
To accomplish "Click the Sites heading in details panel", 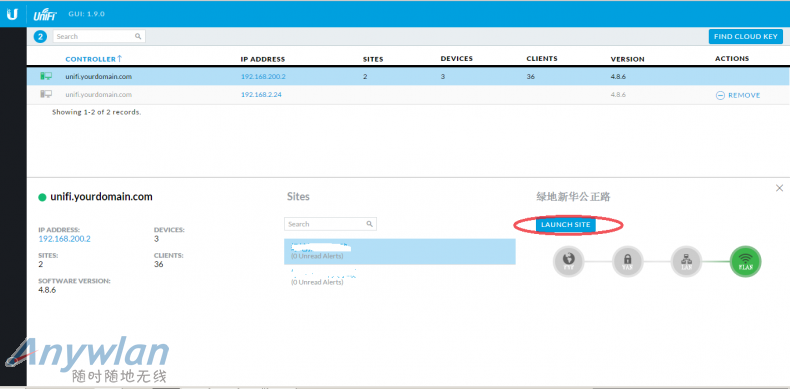I will tap(298, 197).
